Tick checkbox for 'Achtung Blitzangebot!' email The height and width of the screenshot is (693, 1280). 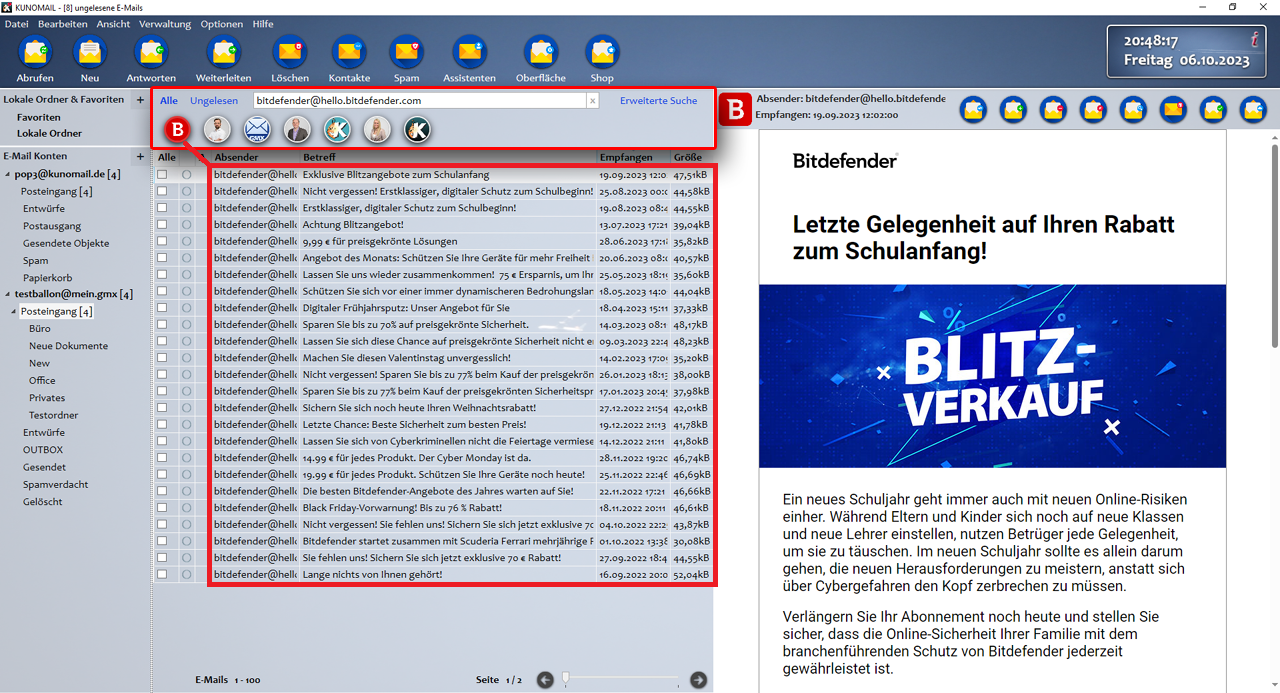[162, 224]
